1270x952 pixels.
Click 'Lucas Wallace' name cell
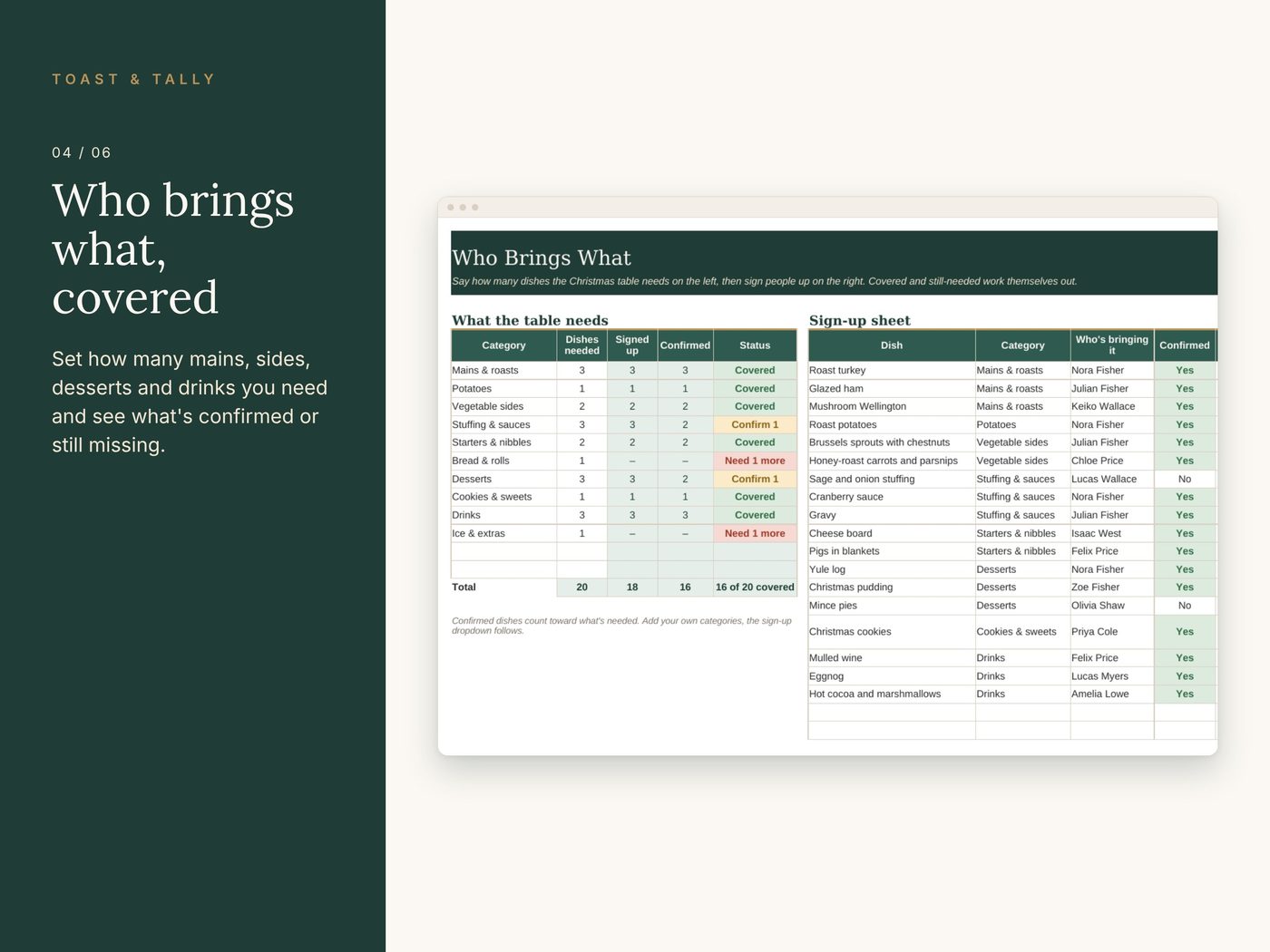pyautogui.click(x=1112, y=479)
